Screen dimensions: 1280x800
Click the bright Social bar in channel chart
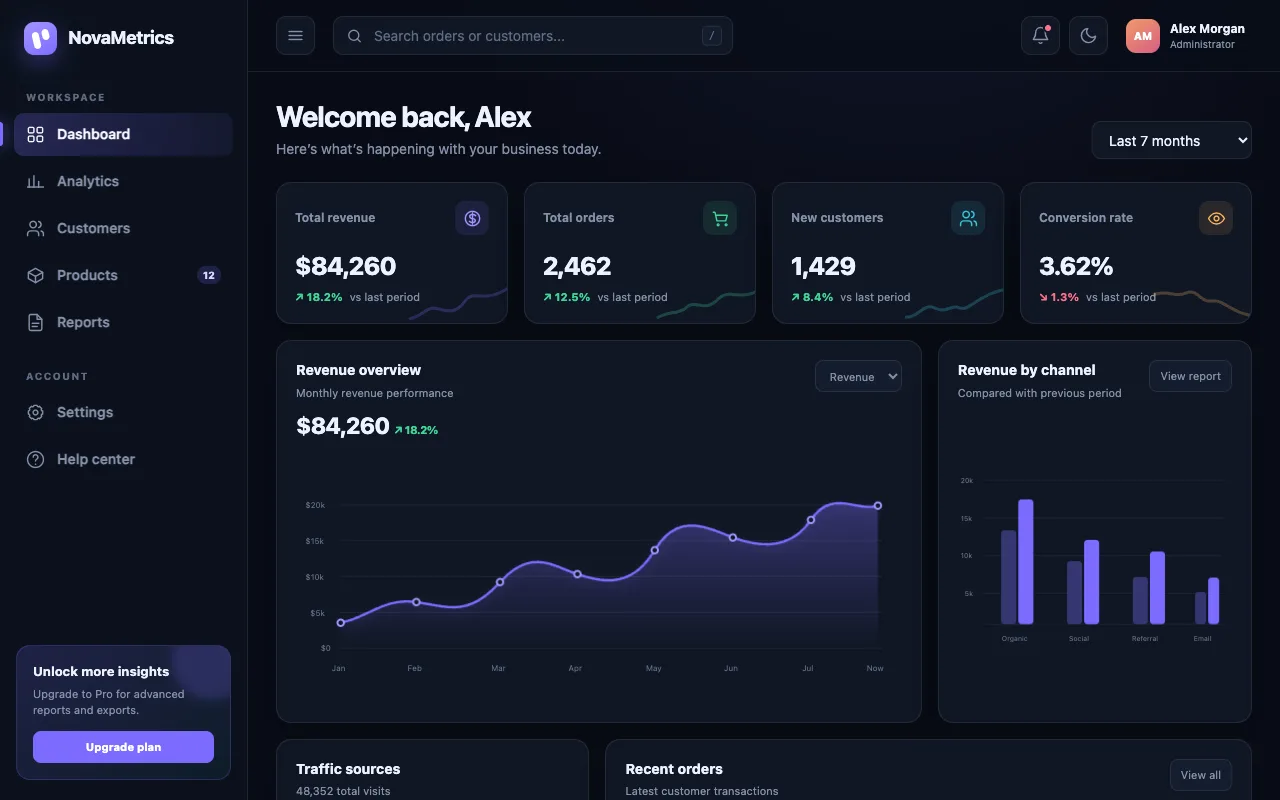click(1091, 582)
